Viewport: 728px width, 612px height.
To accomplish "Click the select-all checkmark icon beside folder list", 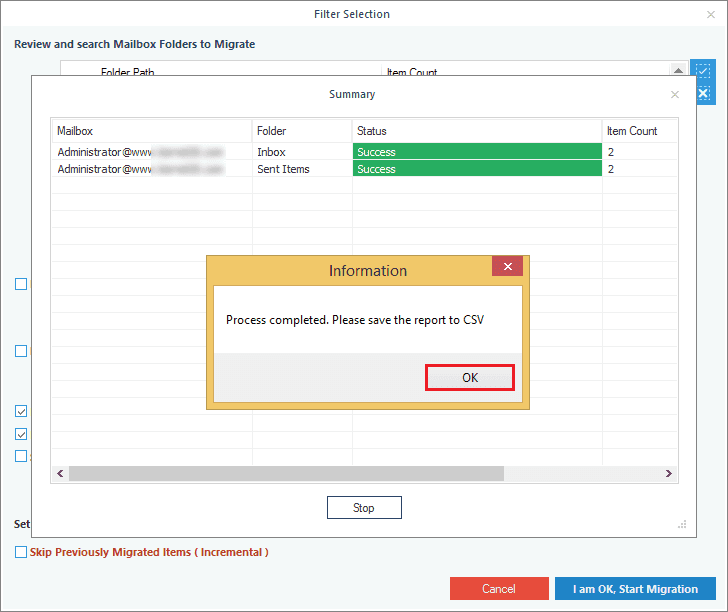I will click(x=703, y=72).
